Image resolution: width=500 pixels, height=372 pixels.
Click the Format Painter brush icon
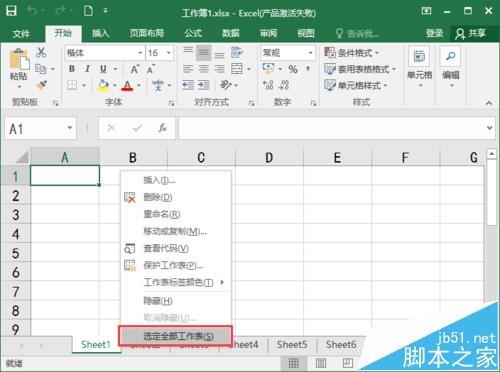[41, 86]
